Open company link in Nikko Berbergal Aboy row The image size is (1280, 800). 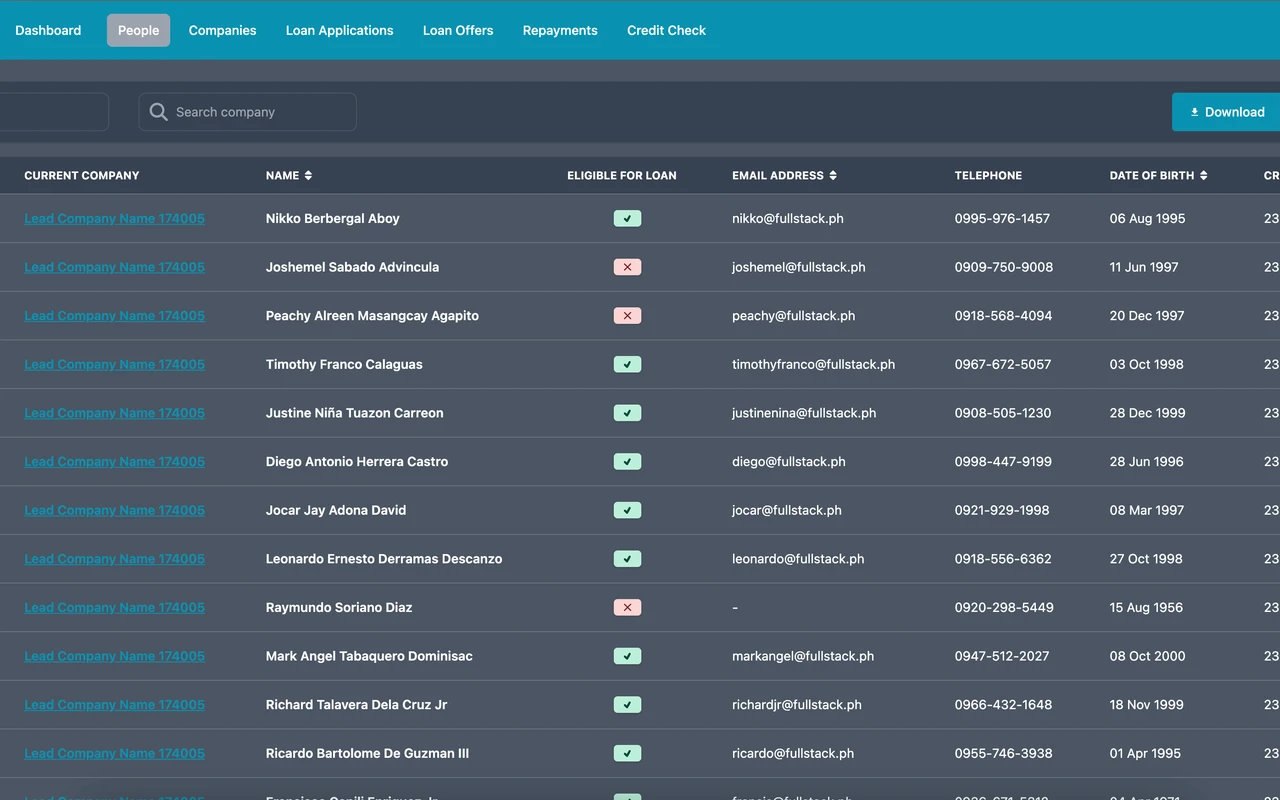[x=115, y=219]
